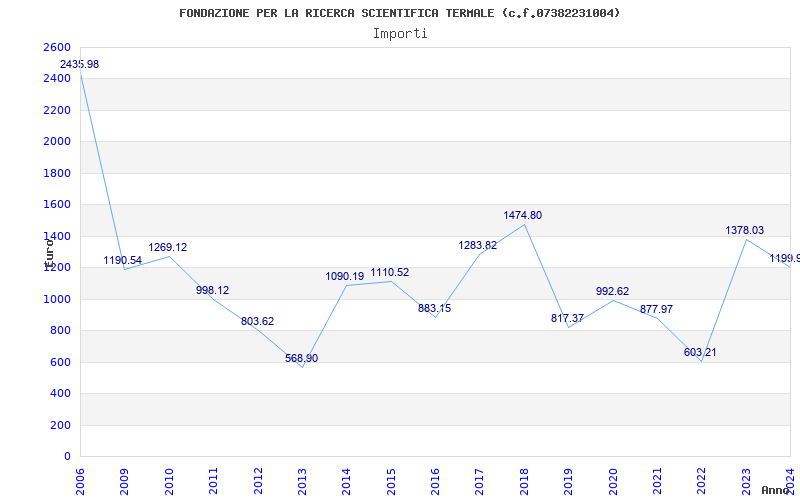This screenshot has width=800, height=500.
Task: Click the y-axis value 1800
Action: [x=57, y=173]
